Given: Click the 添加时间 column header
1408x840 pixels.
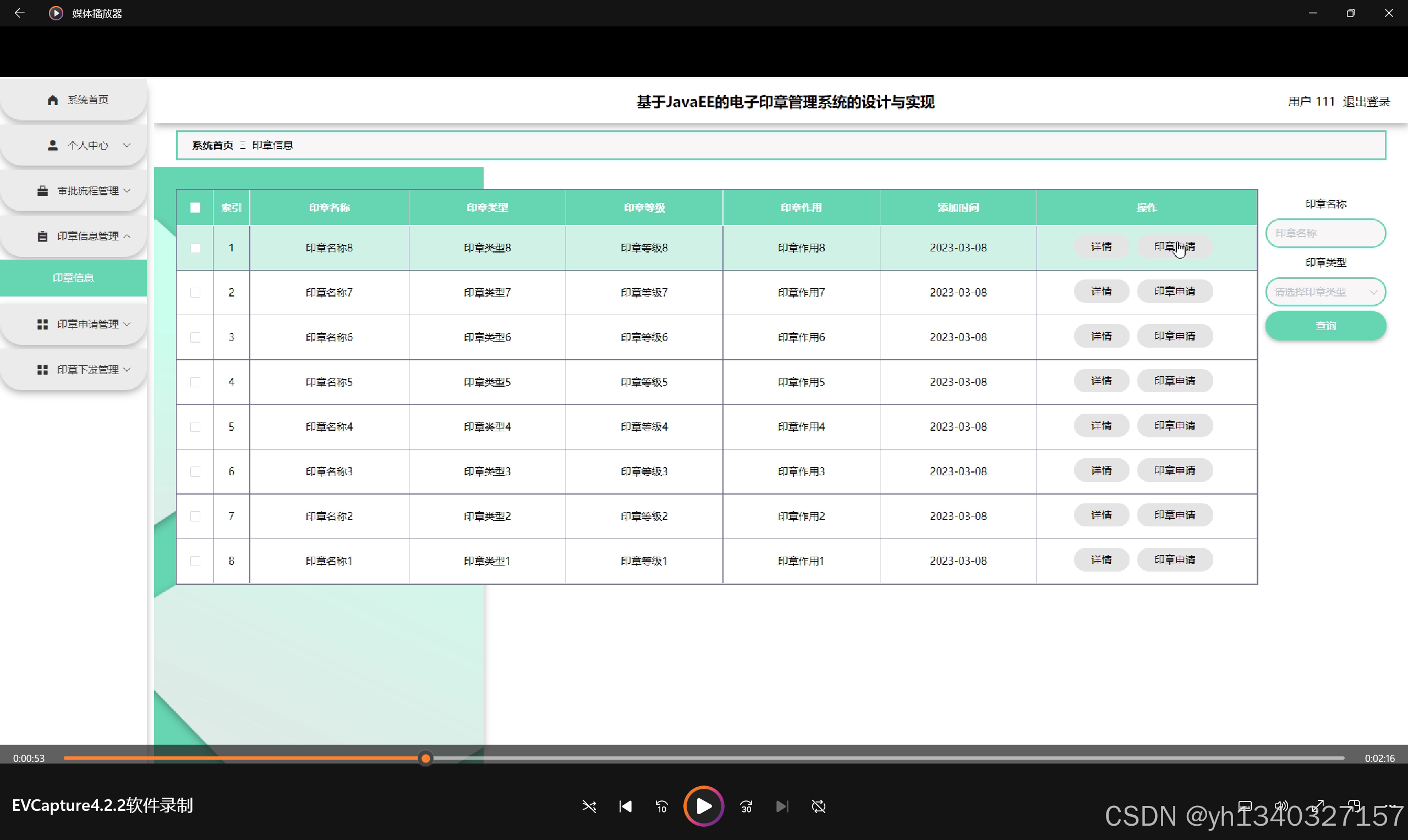Looking at the screenshot, I should [x=958, y=208].
